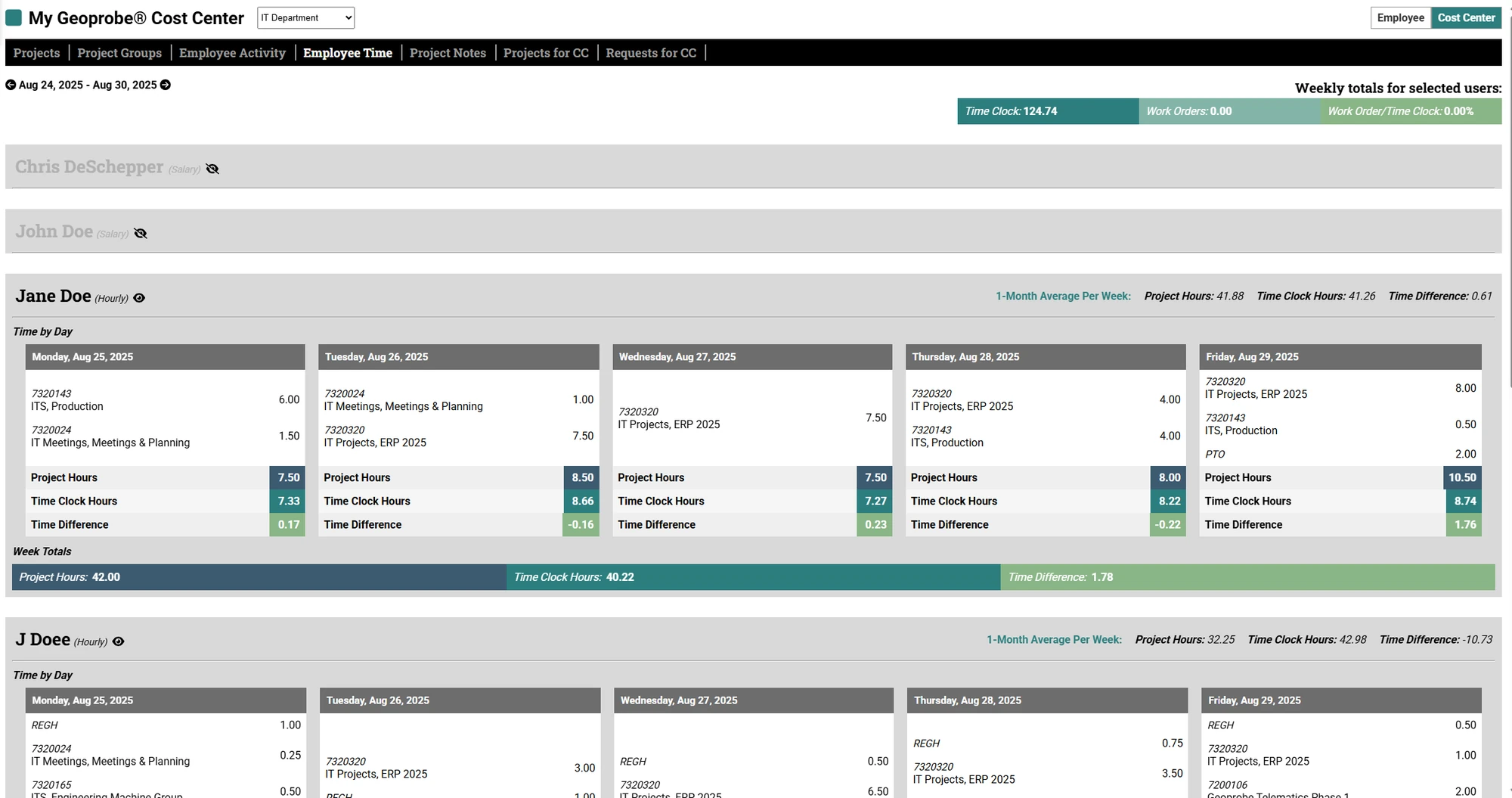The height and width of the screenshot is (798, 1512).
Task: Click Jane Doe's Friday PTO 2.00 entry
Action: tap(1340, 455)
